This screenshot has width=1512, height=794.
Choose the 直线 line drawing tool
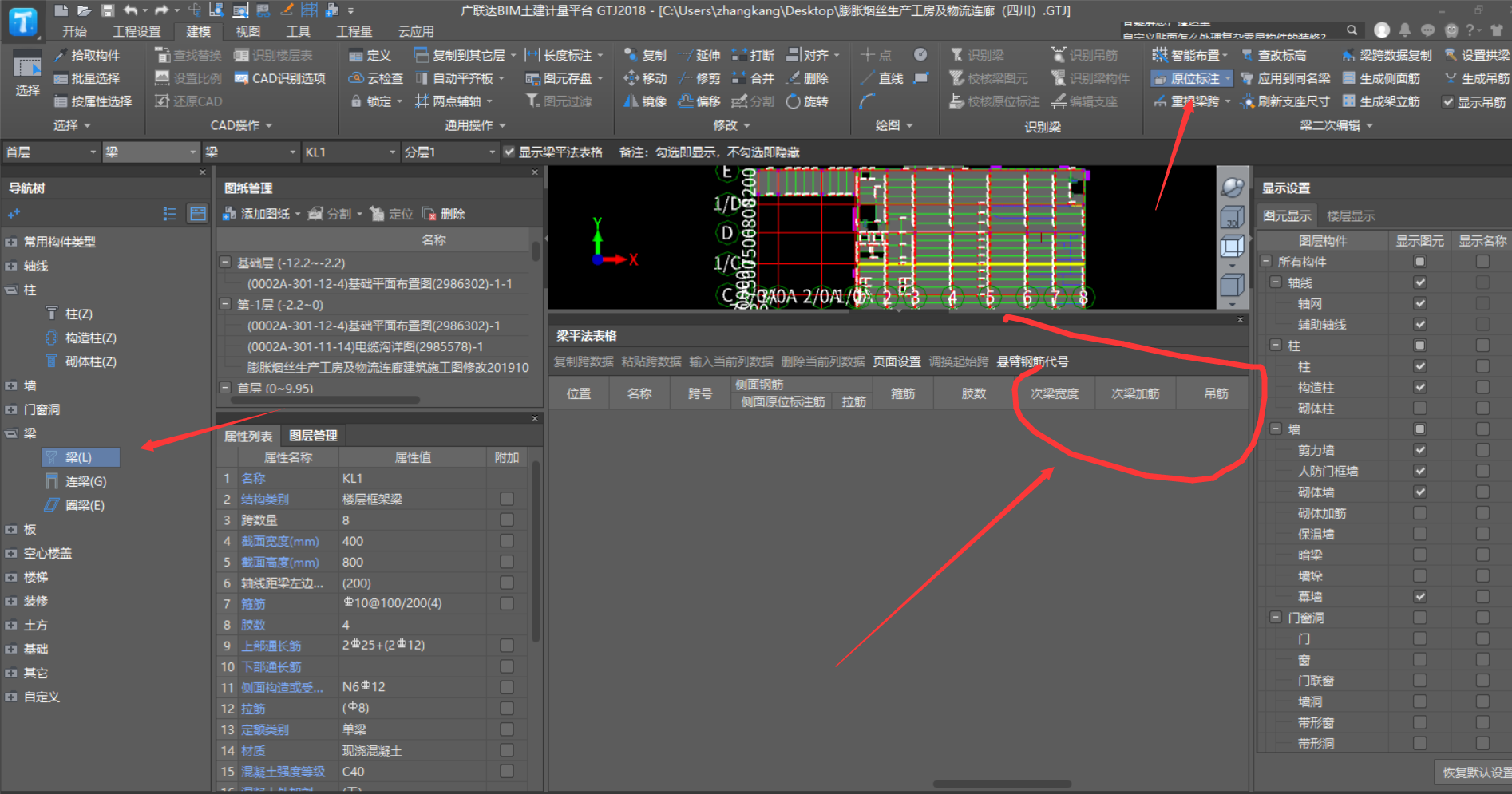882,78
